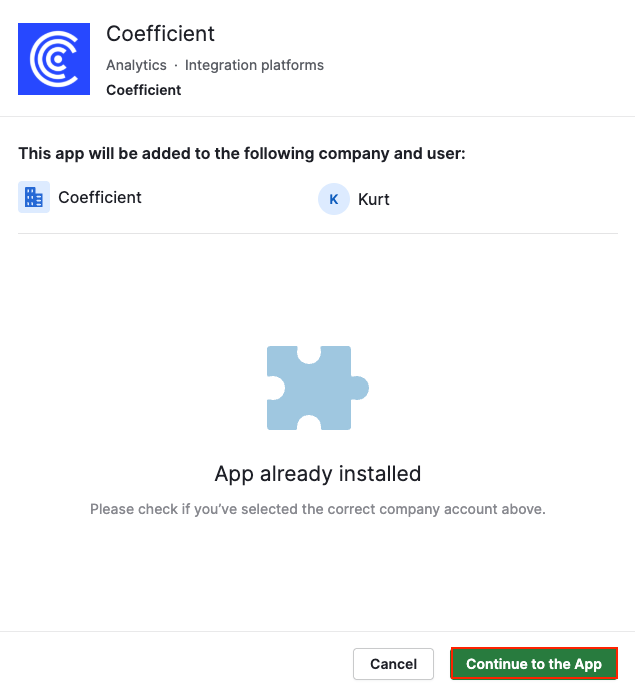635x689 pixels.
Task: Click the 'Please check' company account message
Action: (x=318, y=509)
